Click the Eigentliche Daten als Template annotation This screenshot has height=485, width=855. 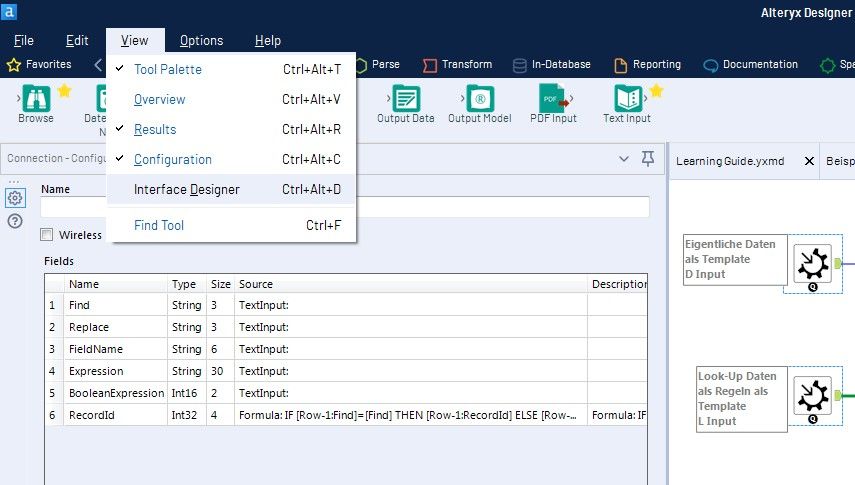coord(734,259)
